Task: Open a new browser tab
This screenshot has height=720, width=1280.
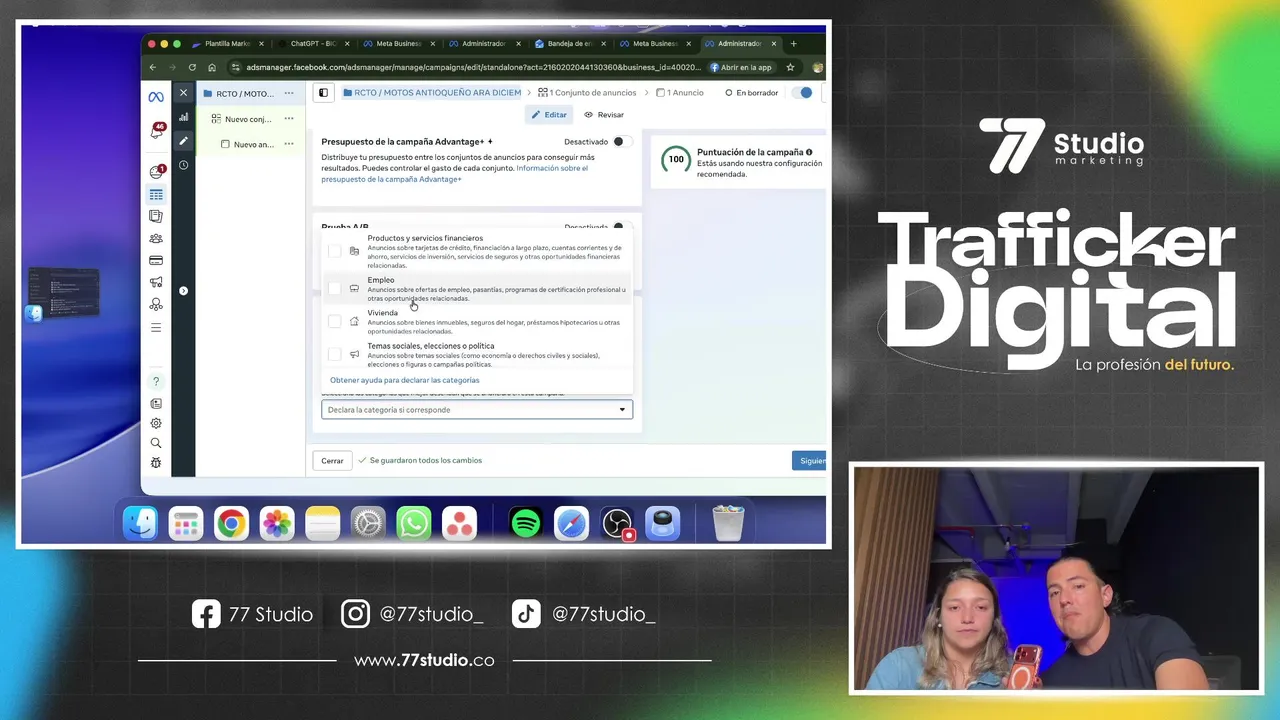Action: coord(793,44)
